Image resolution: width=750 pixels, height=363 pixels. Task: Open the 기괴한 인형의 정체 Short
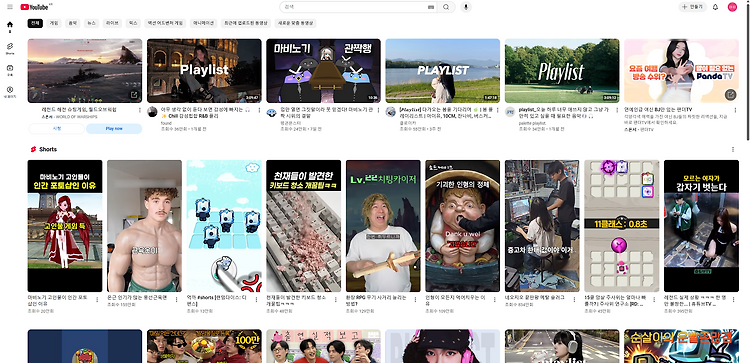463,226
